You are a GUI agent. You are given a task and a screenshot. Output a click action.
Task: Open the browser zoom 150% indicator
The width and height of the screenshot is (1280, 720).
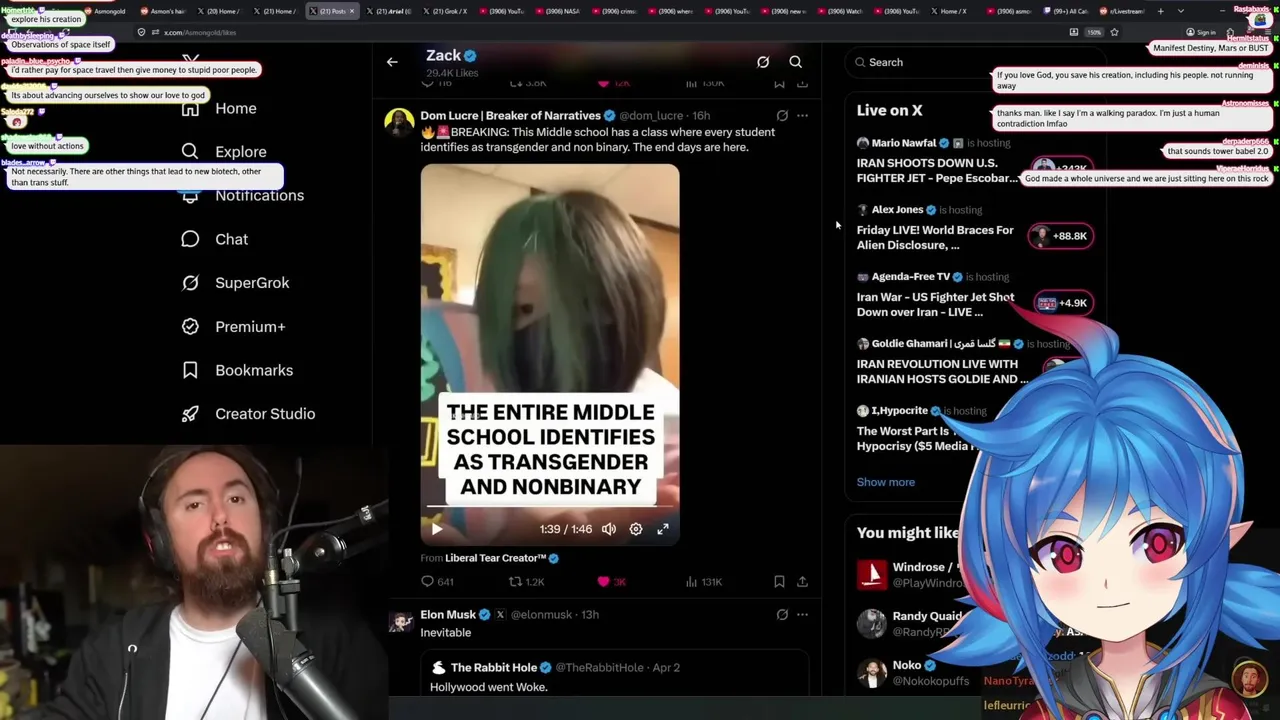coord(1094,32)
